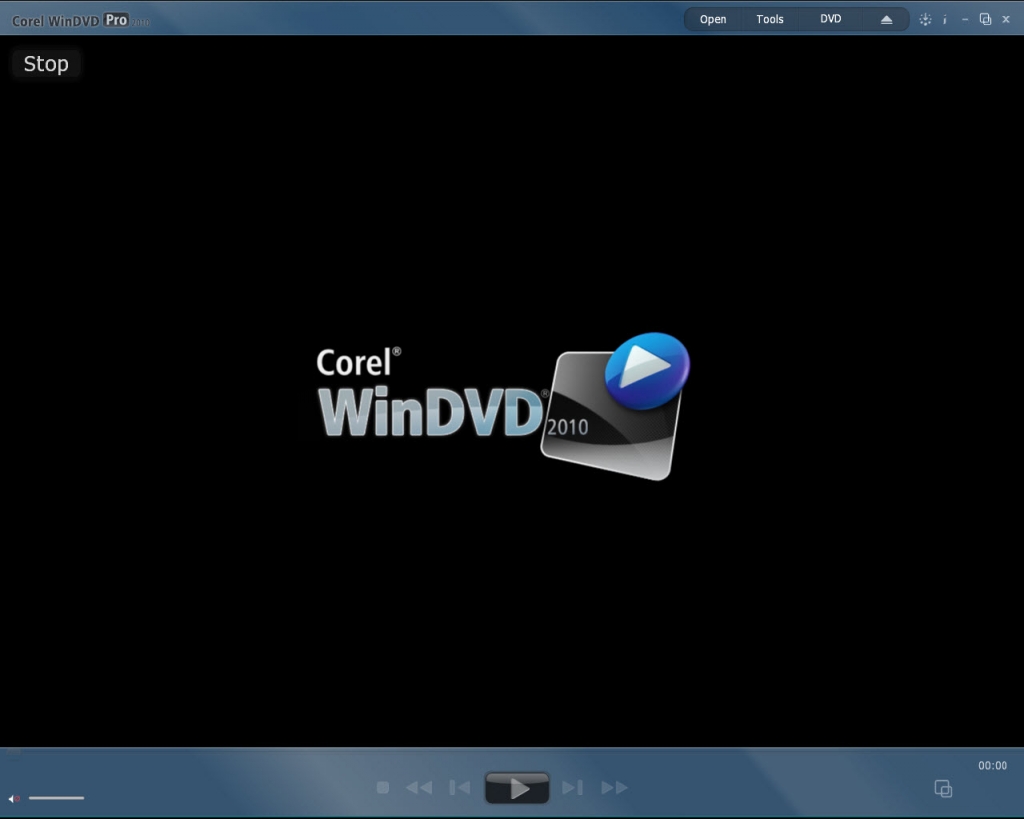
Task: Open the DVD menu
Action: 831,19
